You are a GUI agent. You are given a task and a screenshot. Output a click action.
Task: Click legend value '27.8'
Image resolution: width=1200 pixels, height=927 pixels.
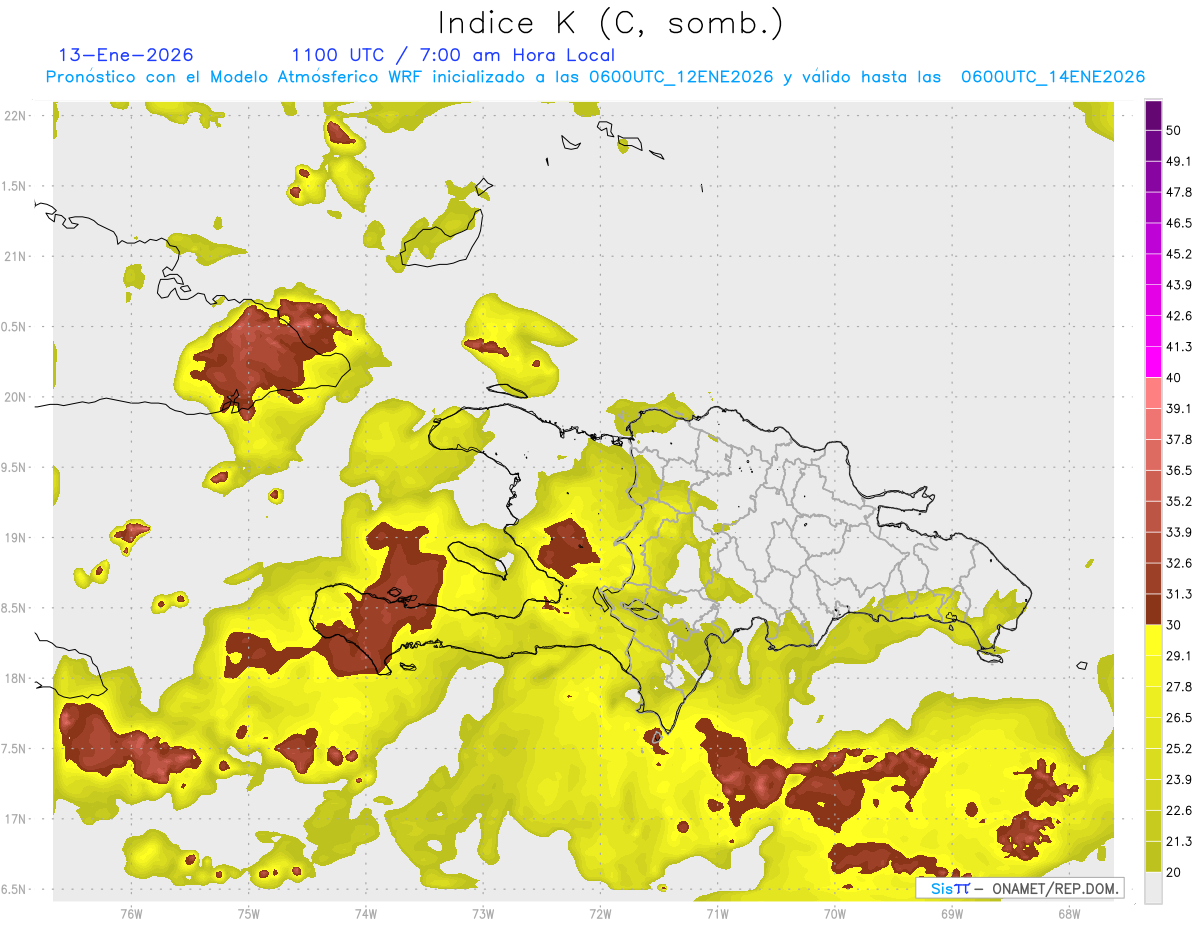coord(1178,687)
